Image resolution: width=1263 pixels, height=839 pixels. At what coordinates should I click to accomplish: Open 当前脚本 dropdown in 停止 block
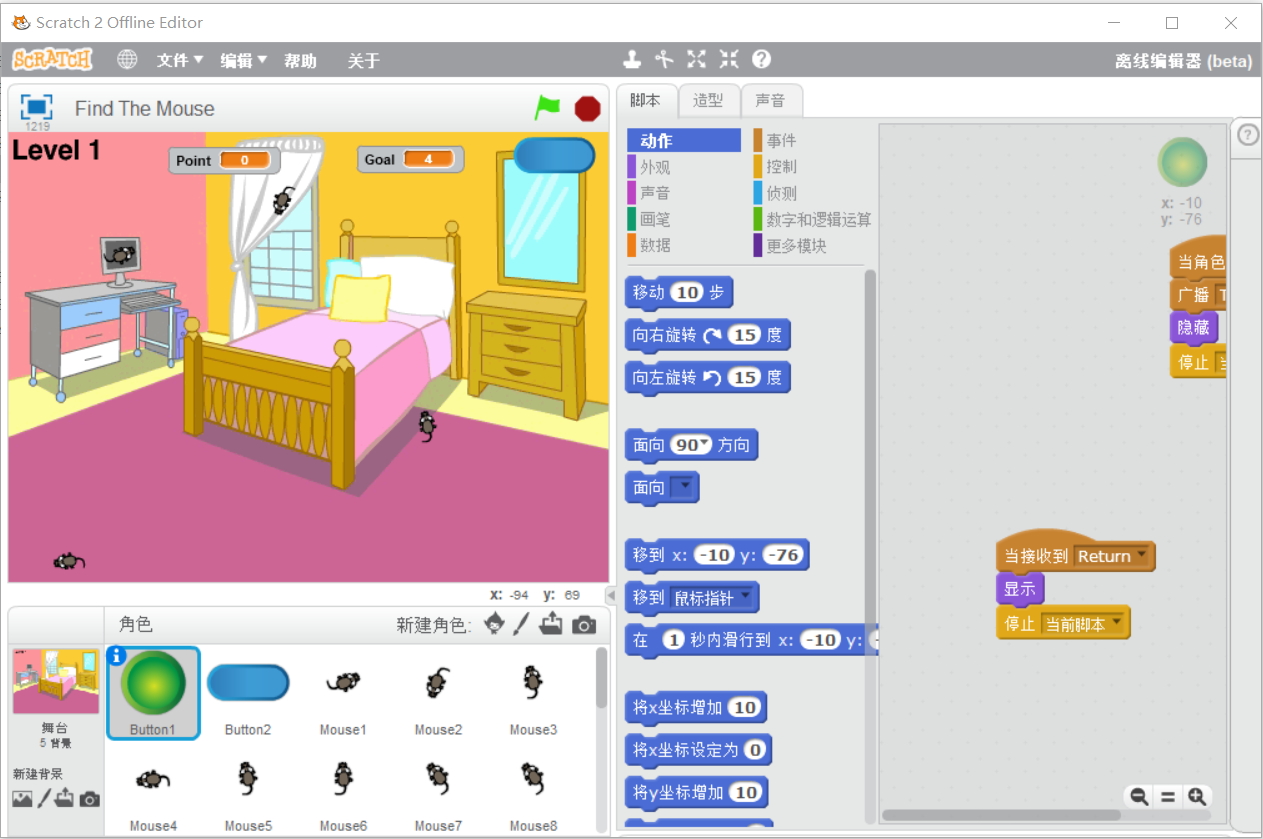[1115, 623]
